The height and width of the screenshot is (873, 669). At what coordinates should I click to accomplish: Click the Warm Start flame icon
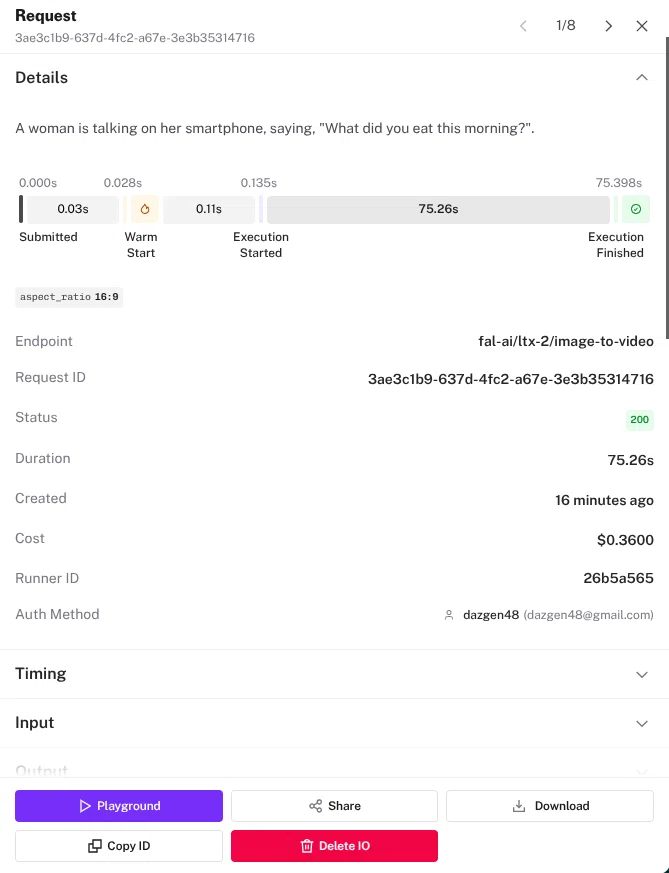(x=145, y=209)
